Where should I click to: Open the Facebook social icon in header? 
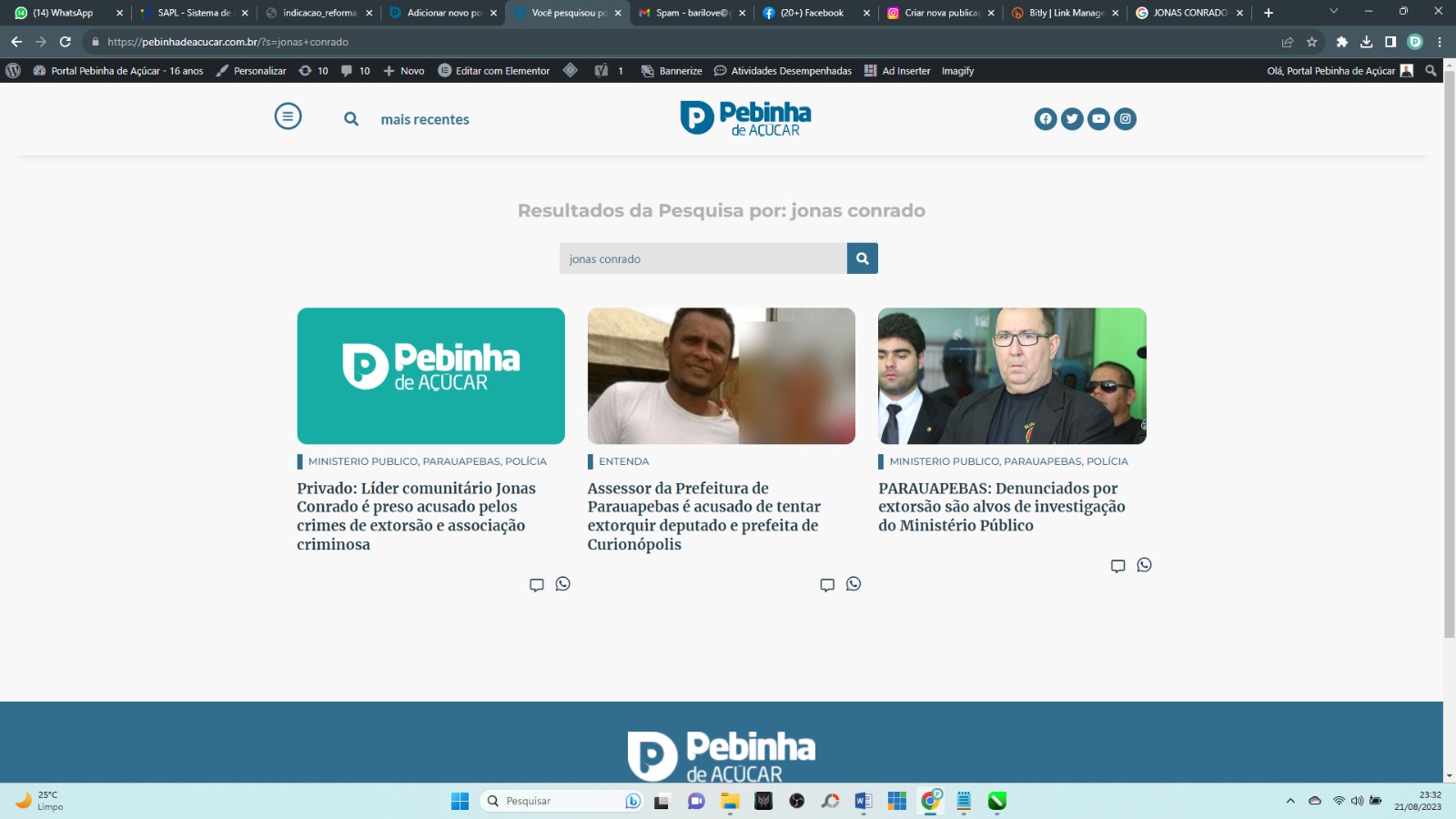pos(1046,119)
